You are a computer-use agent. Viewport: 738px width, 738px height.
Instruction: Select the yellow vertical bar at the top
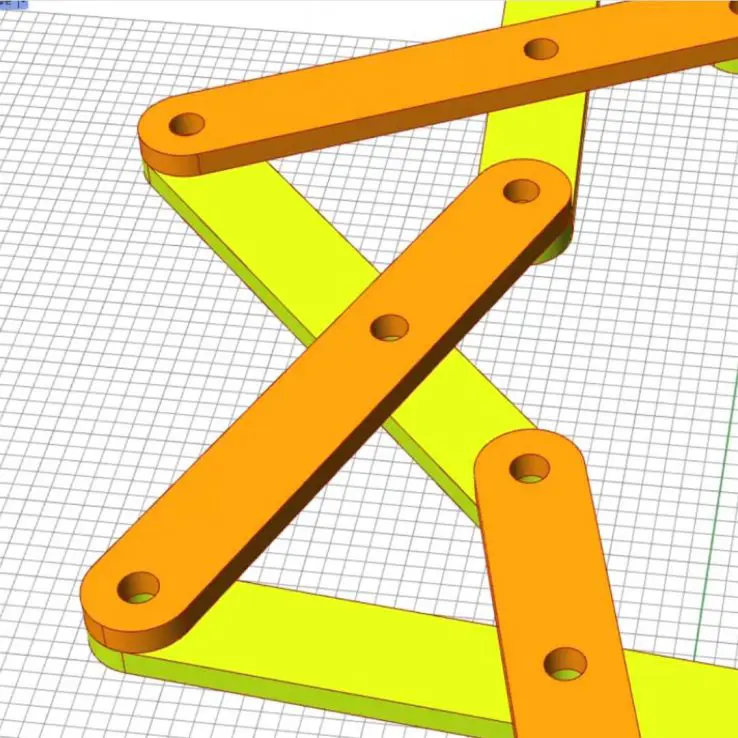(530, 130)
